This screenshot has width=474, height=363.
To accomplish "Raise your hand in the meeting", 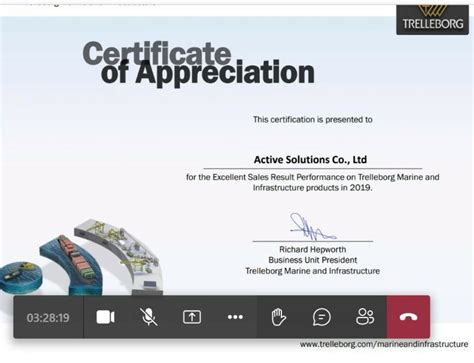I will coord(278,317).
